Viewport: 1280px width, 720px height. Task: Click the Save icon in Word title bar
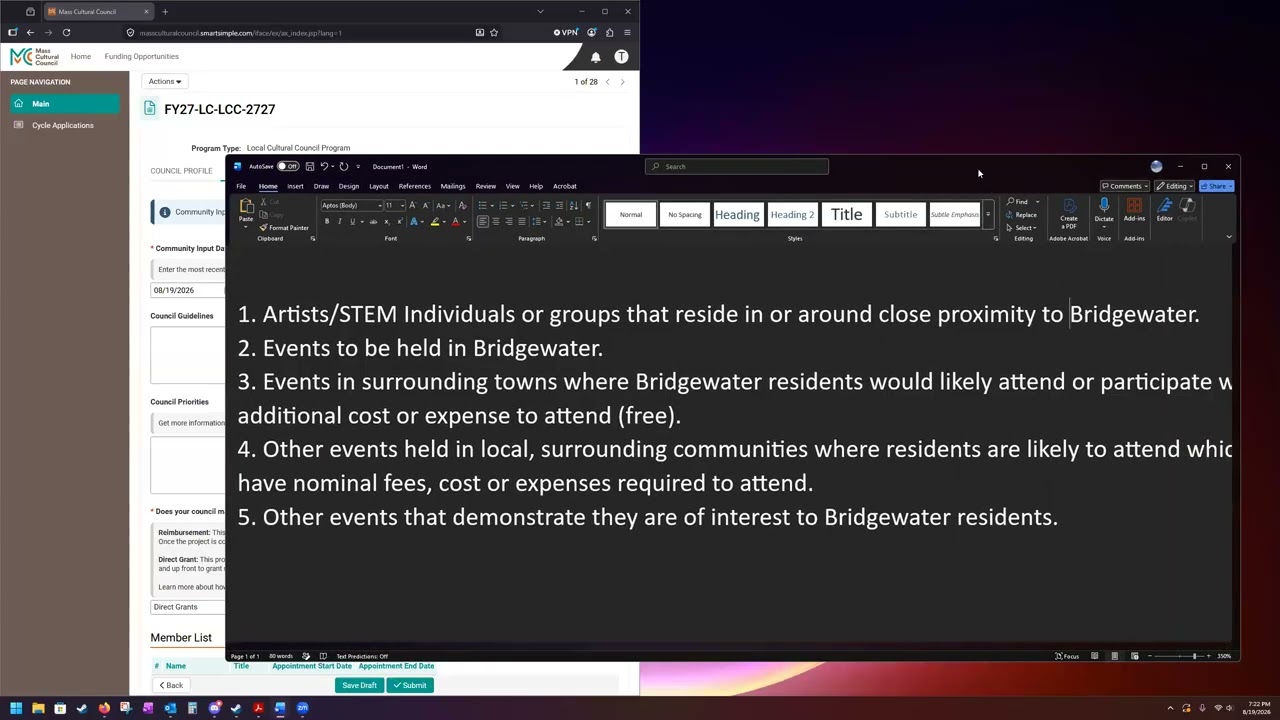[x=310, y=167]
